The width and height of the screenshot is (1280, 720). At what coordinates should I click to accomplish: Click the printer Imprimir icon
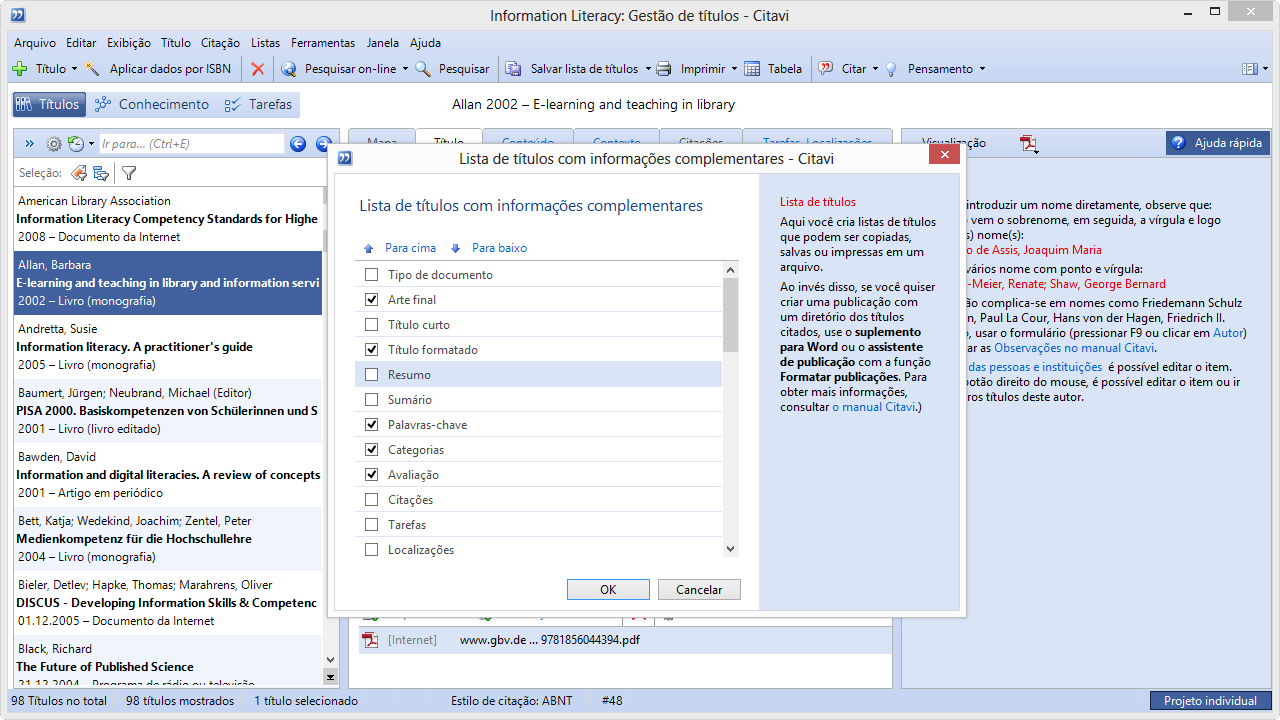[x=664, y=69]
